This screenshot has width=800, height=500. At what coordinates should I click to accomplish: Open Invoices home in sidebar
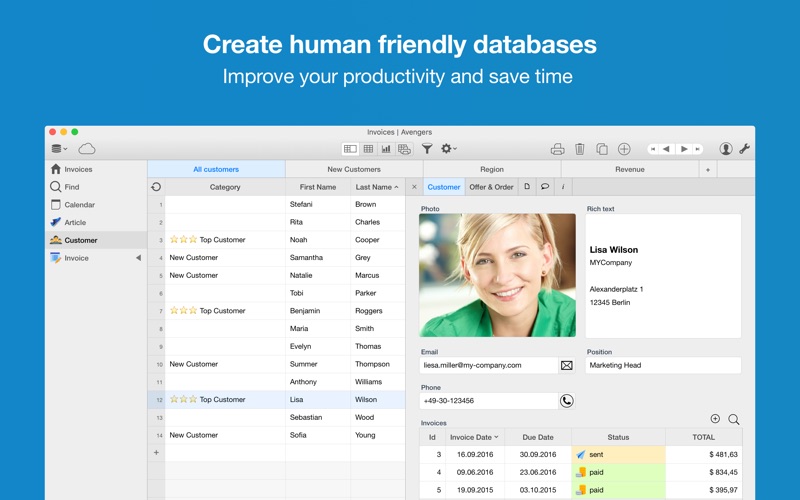click(96, 169)
